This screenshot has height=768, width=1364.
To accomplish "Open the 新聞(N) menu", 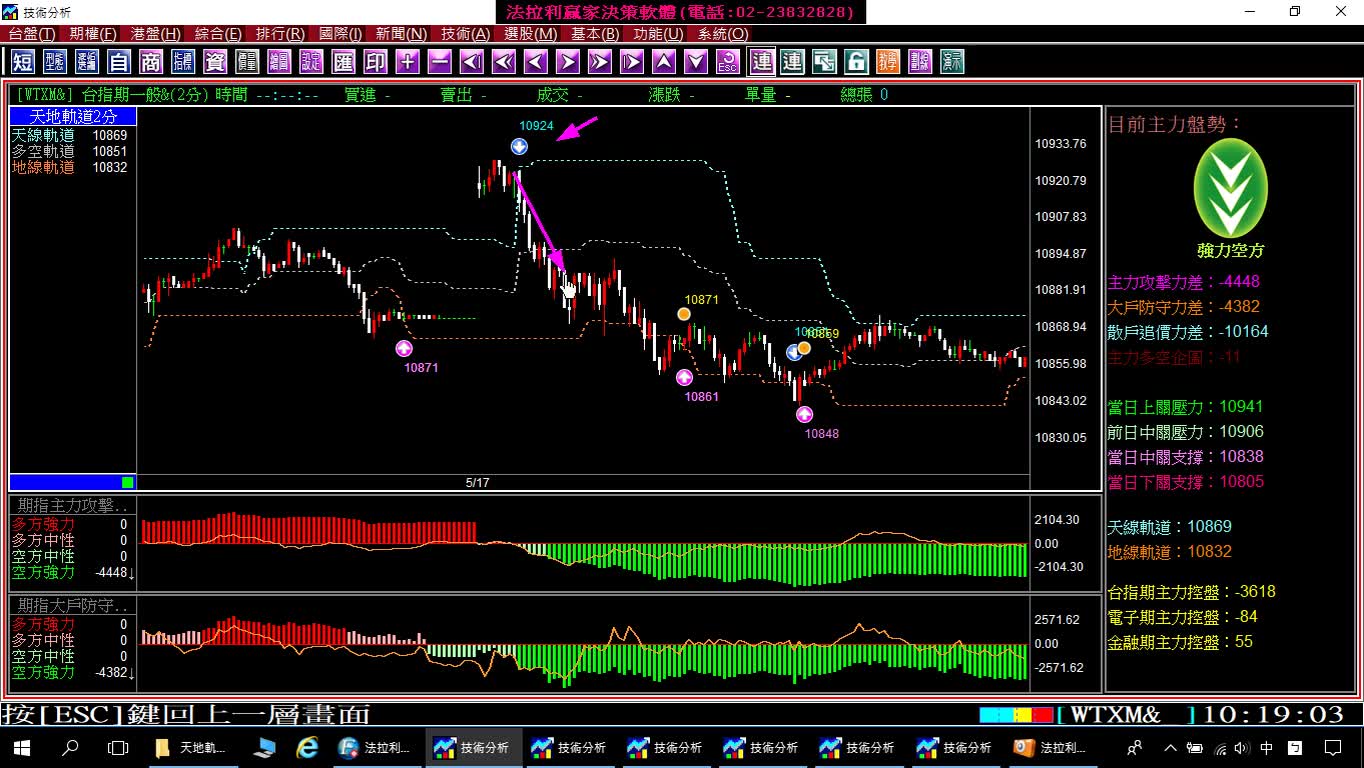I will point(402,34).
